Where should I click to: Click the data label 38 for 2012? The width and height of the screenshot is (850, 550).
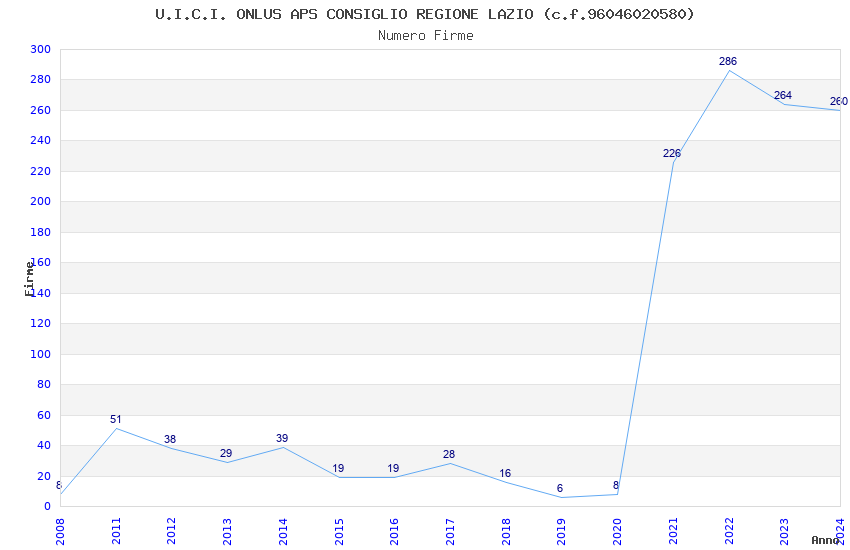coord(170,439)
